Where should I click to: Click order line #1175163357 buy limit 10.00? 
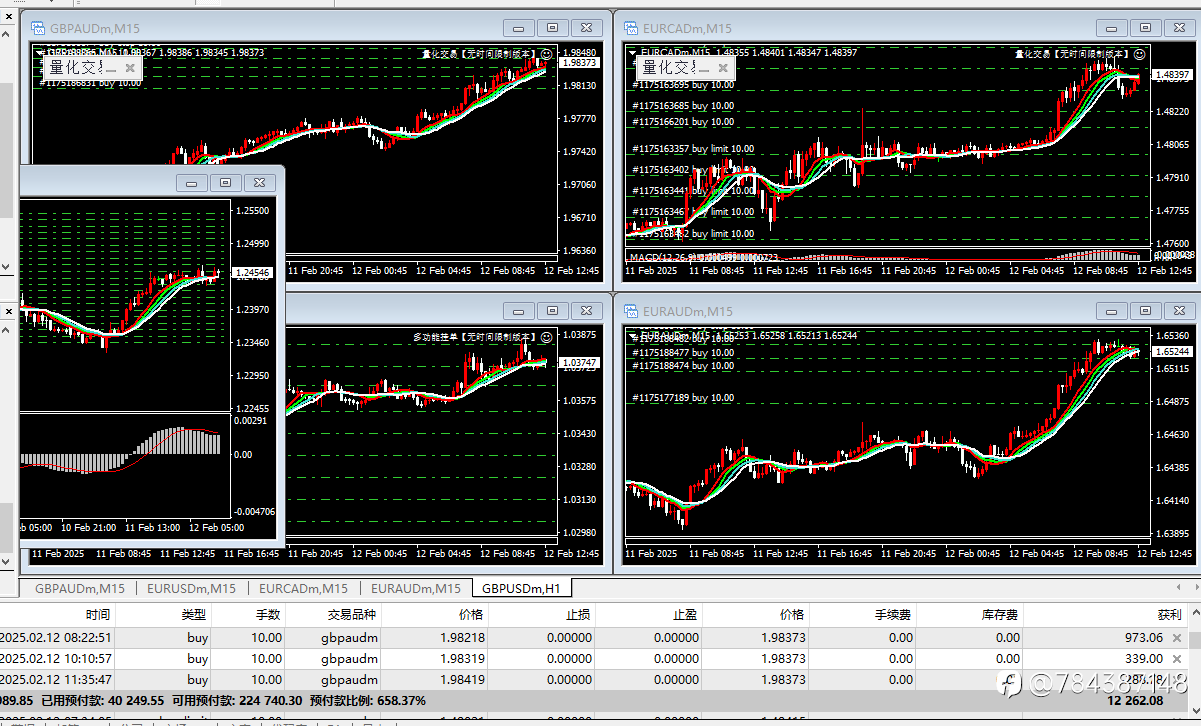[693, 149]
